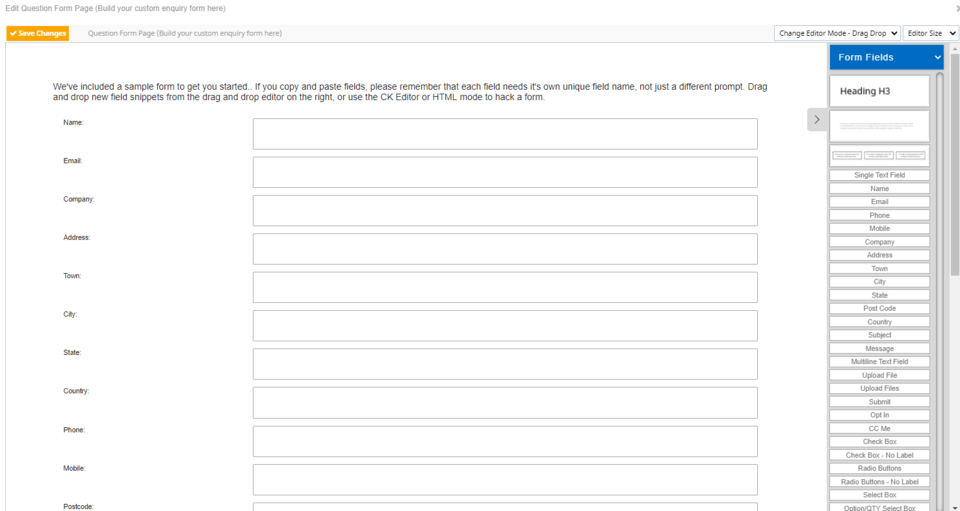Click the "Mobile:" label in the form

click(74, 468)
